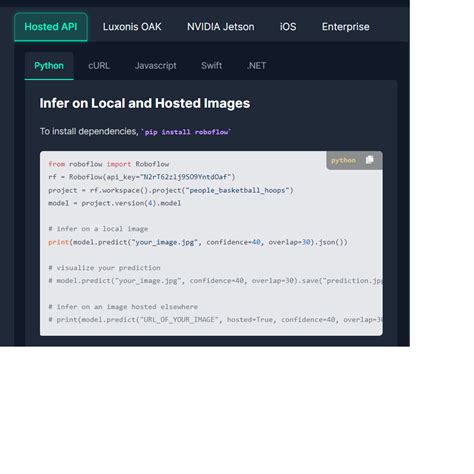This screenshot has height=474, width=474.
Task: Click the commented URL_OF_YOUR_IMAGE line
Action: pos(215,320)
